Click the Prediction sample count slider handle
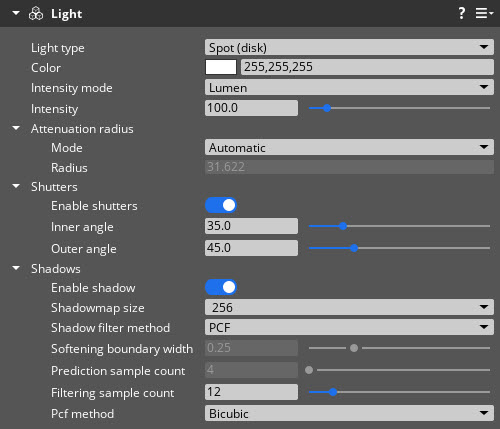500x429 pixels. point(309,370)
